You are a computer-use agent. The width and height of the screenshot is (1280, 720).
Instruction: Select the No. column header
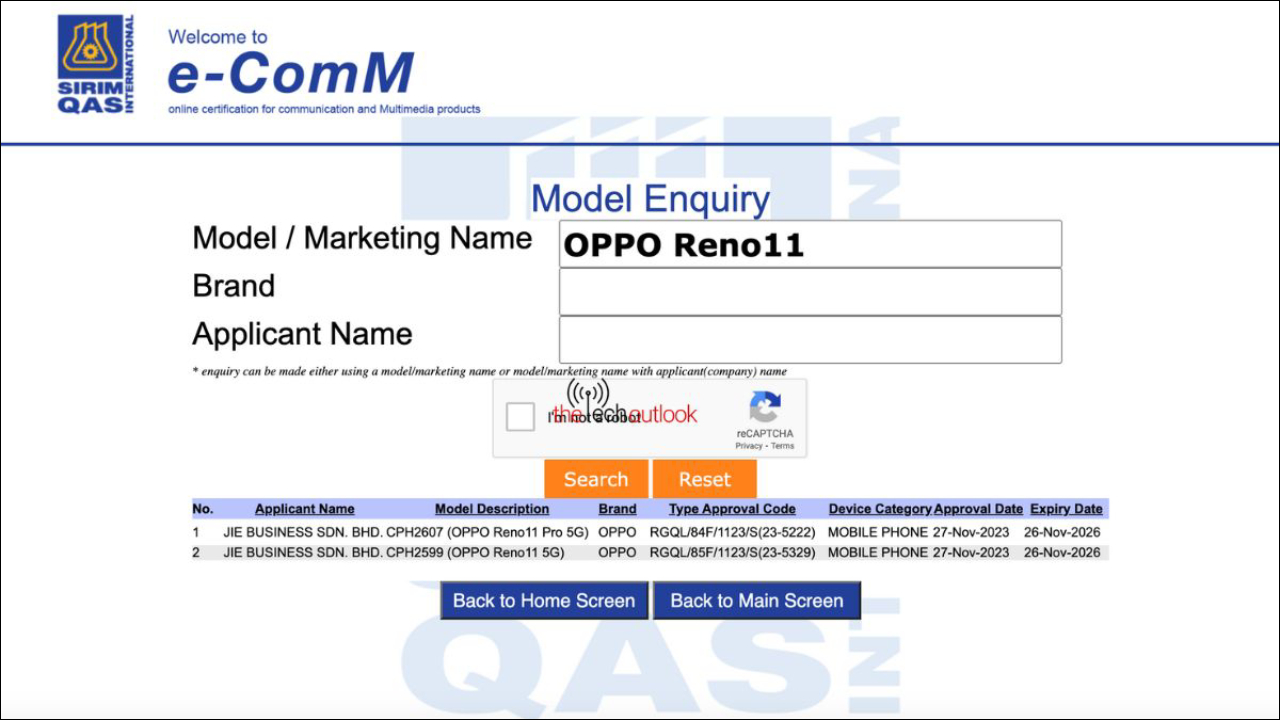203,509
